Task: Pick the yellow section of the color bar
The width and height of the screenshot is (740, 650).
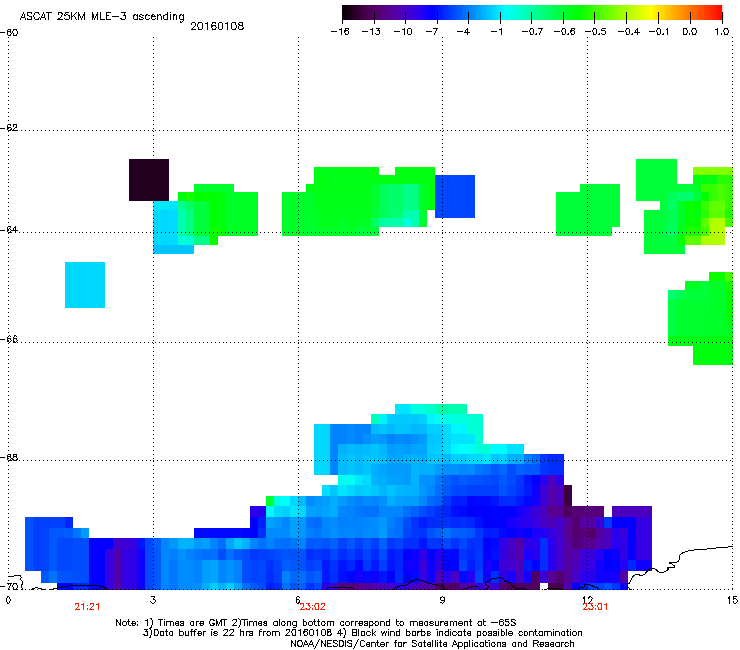Action: [653, 13]
